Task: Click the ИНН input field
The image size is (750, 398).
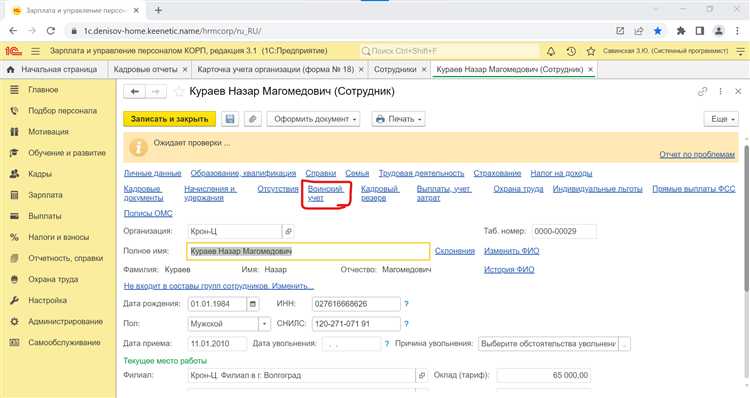Action: (356, 304)
